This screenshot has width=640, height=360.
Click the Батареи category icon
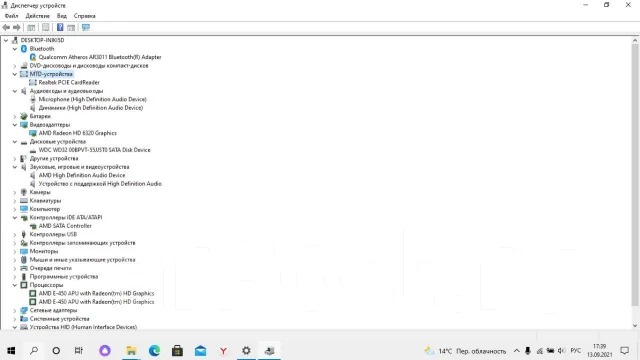click(x=24, y=116)
